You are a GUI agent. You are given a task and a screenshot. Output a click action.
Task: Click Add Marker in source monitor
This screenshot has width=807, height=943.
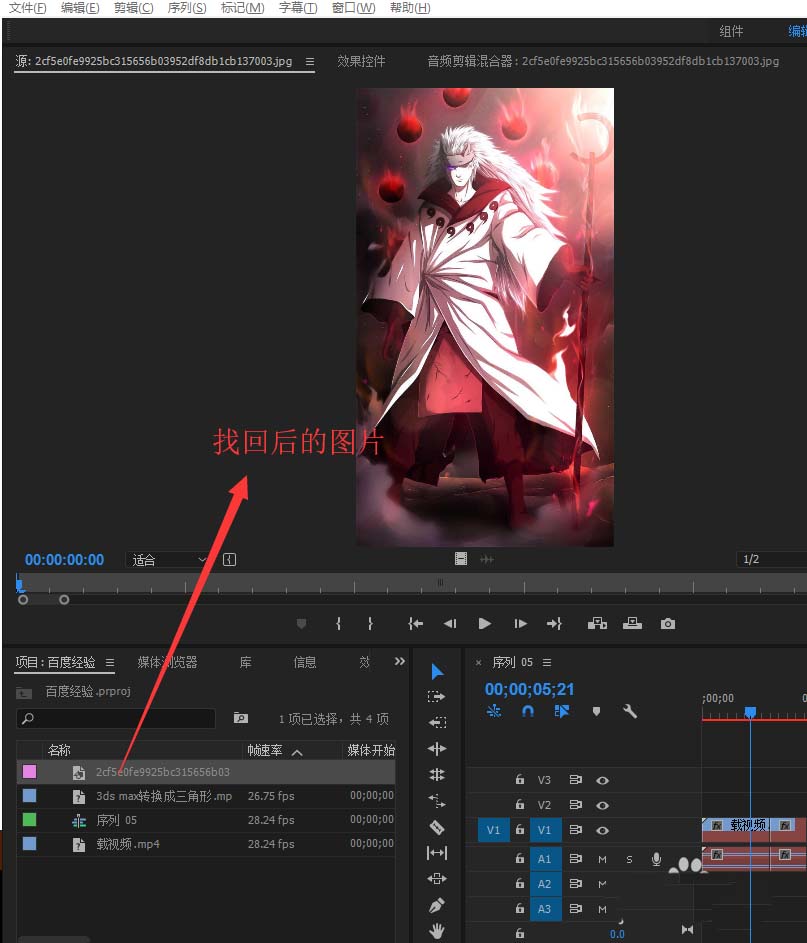(x=302, y=624)
